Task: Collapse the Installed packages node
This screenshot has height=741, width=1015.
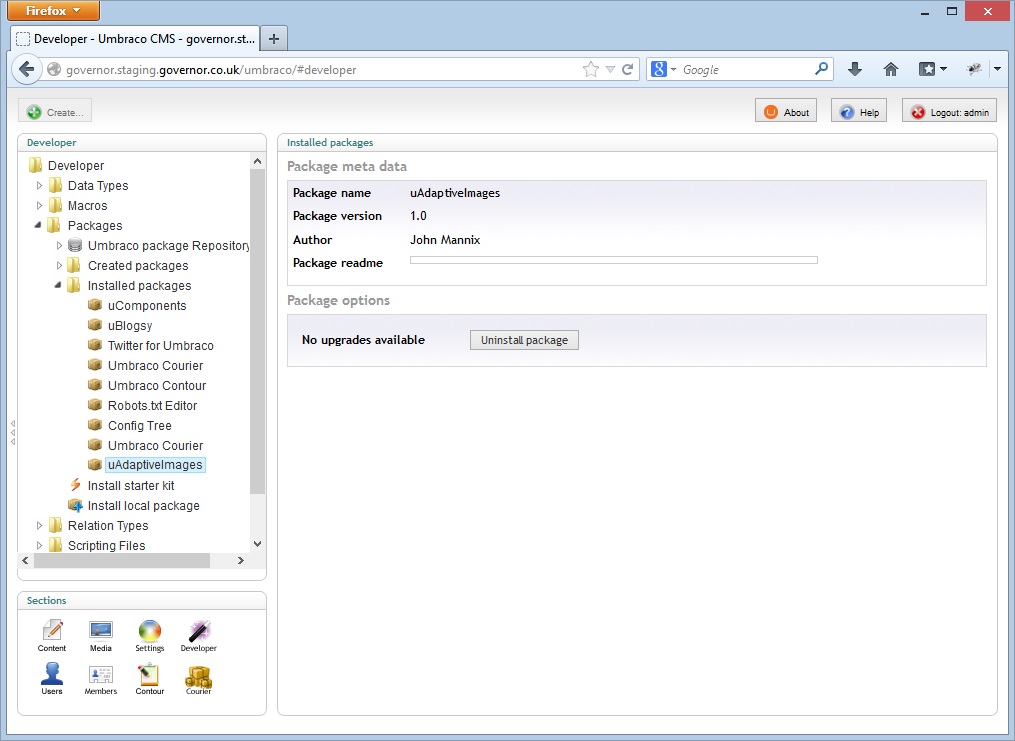Action: tap(58, 285)
